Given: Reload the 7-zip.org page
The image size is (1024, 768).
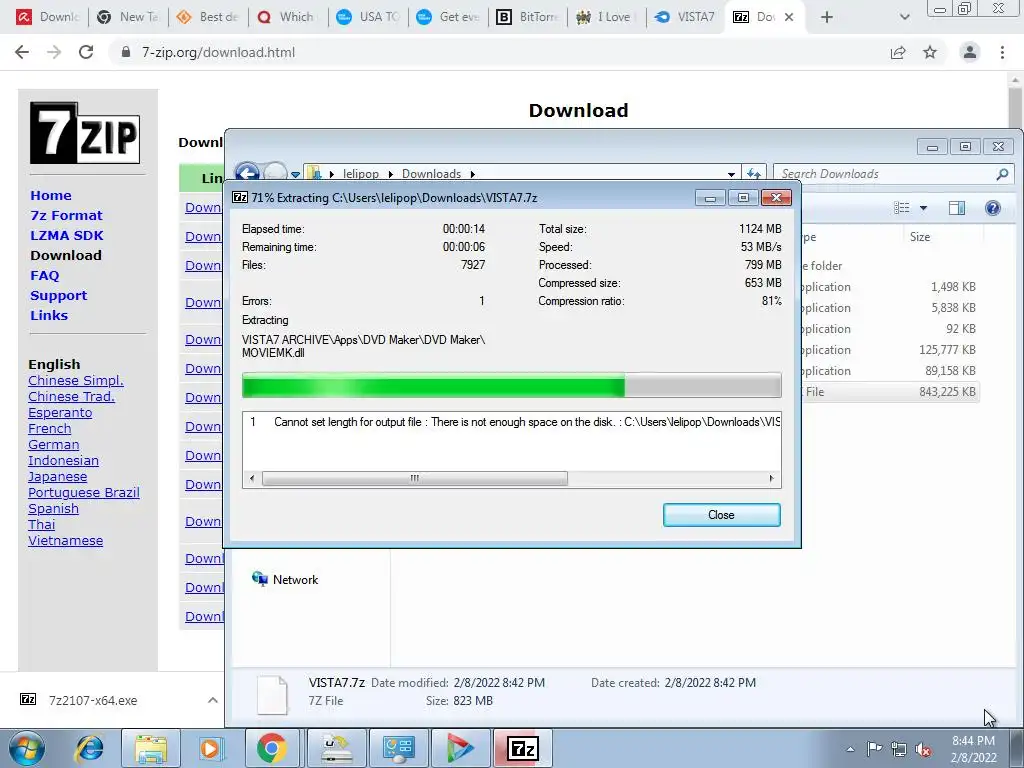Looking at the screenshot, I should (86, 52).
